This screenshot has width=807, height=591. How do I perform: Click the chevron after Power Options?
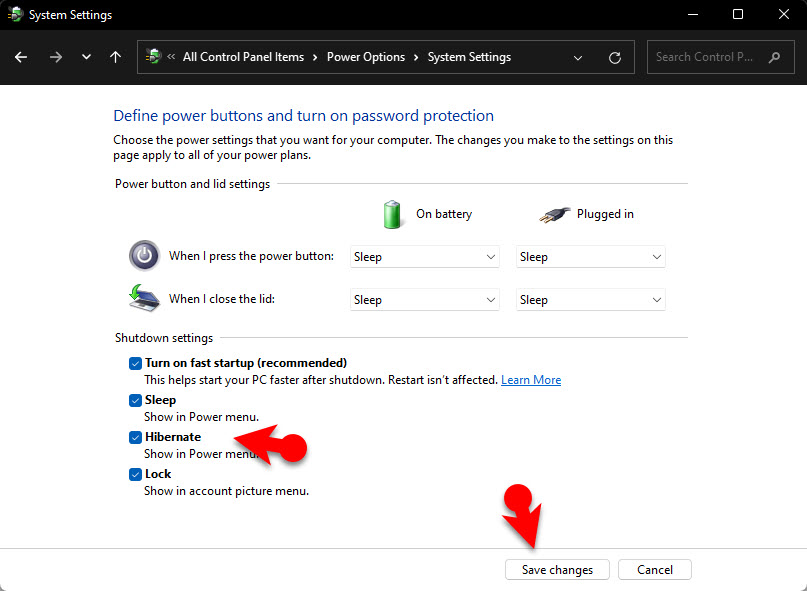[x=416, y=58]
